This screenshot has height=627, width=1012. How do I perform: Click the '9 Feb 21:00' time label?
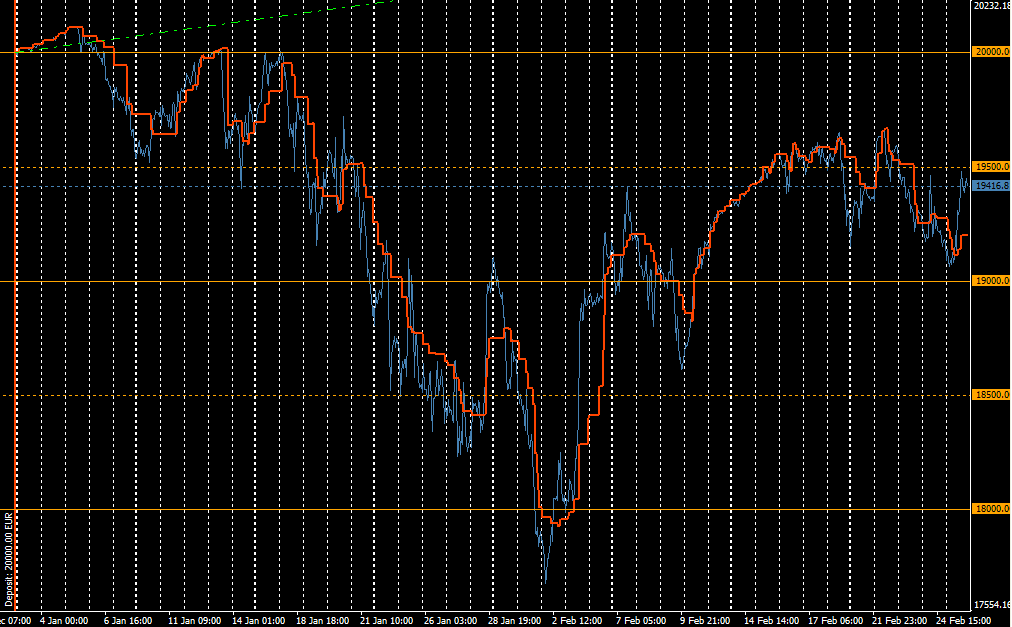tap(707, 621)
